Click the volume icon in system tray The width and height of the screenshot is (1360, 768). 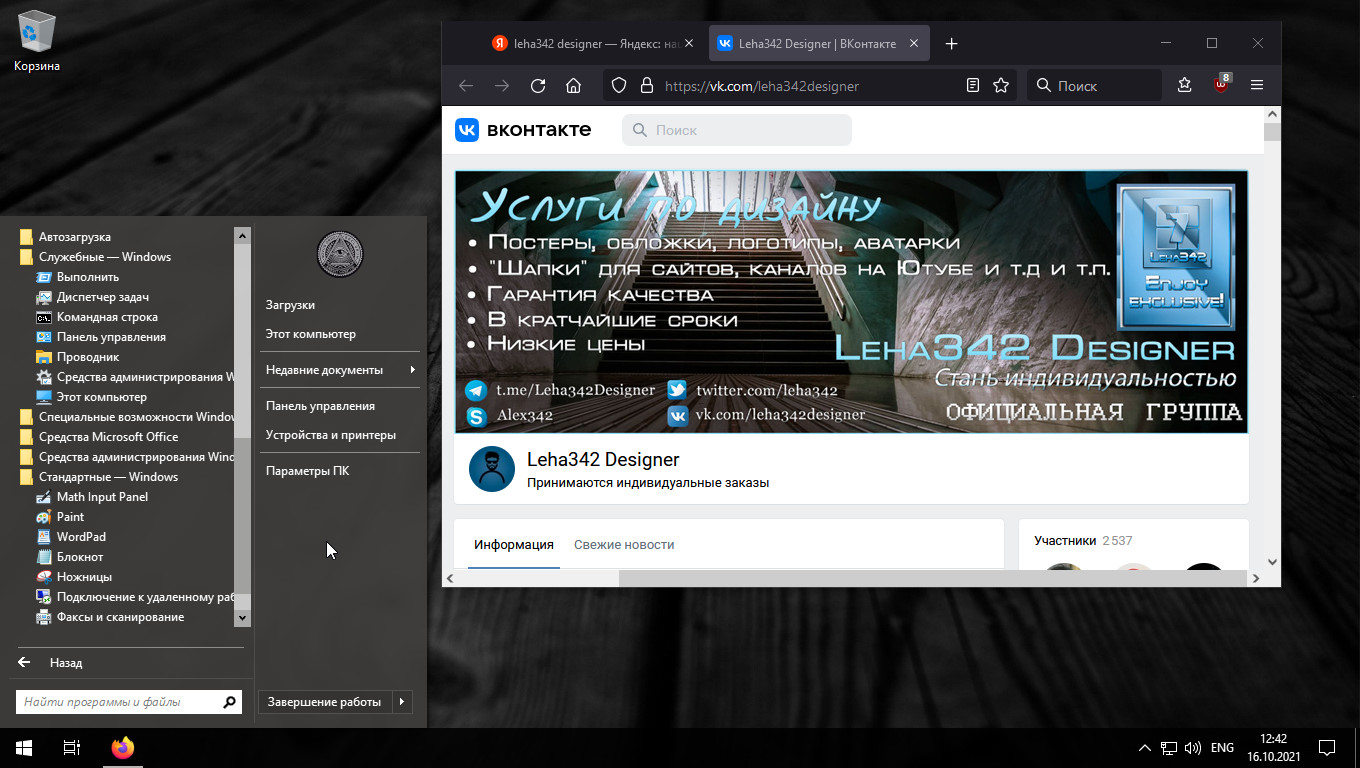click(1192, 747)
